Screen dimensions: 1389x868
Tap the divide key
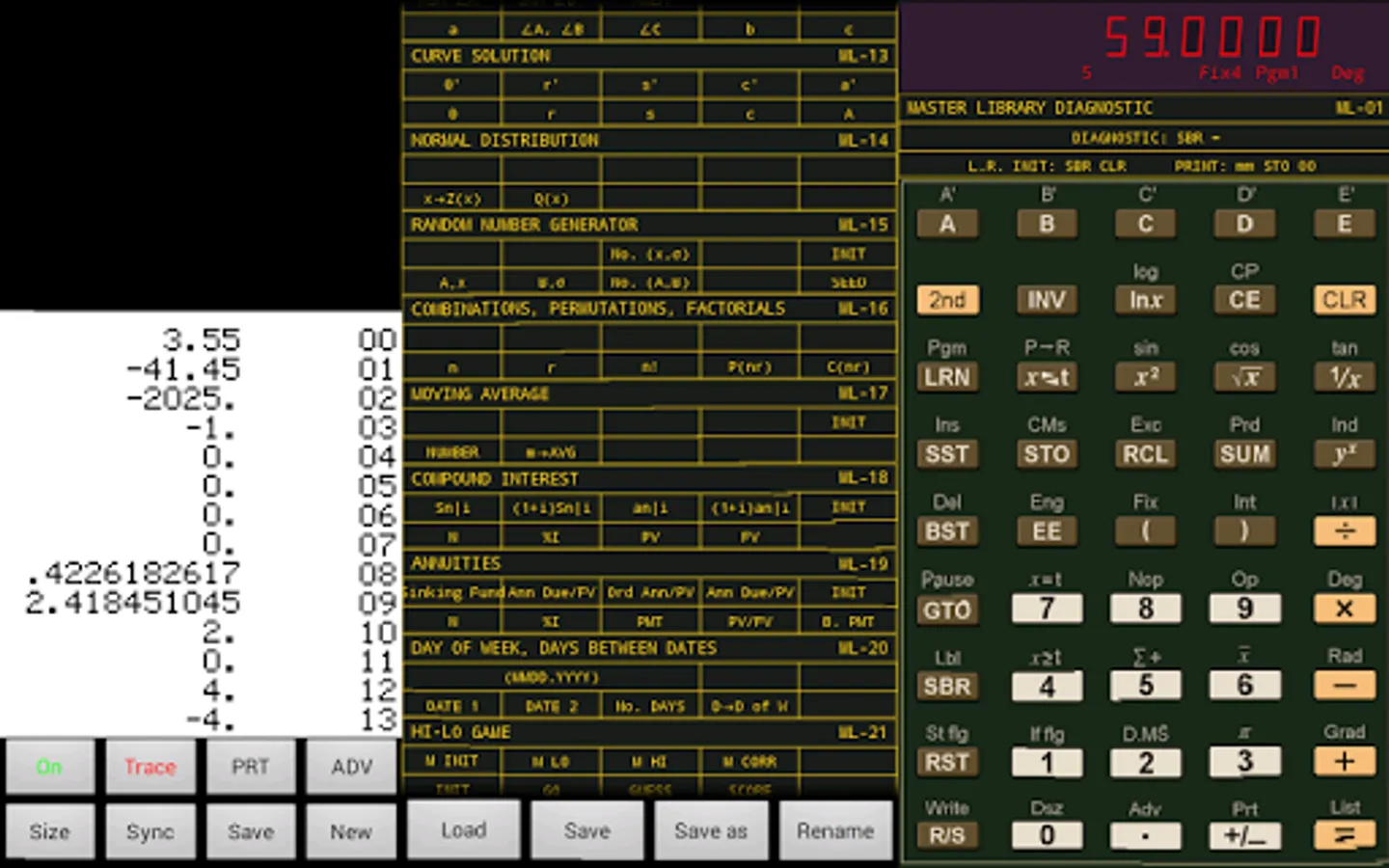tap(1345, 531)
